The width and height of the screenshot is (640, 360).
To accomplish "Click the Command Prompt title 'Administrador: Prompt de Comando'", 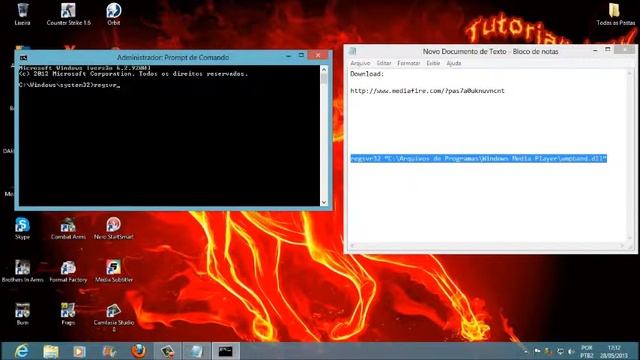I will tap(173, 58).
